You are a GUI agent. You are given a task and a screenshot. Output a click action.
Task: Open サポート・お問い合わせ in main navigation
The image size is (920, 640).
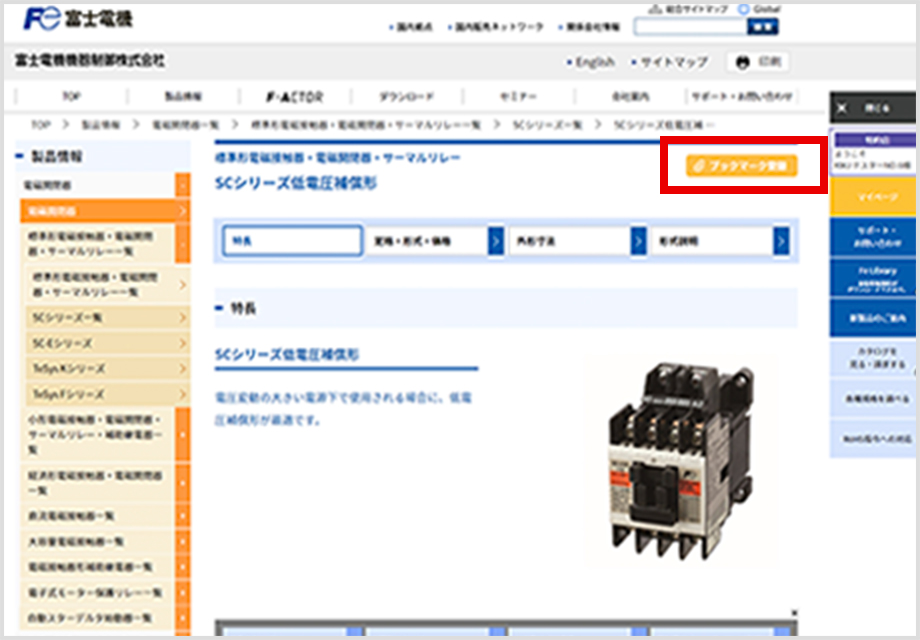[x=742, y=97]
